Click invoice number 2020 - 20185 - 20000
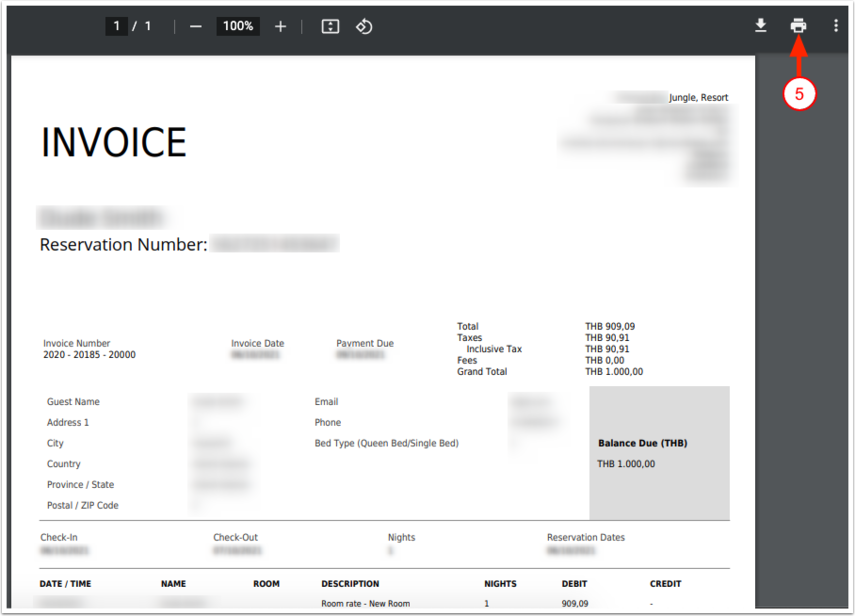Image resolution: width=855 pixels, height=616 pixels. pyautogui.click(x=89, y=355)
